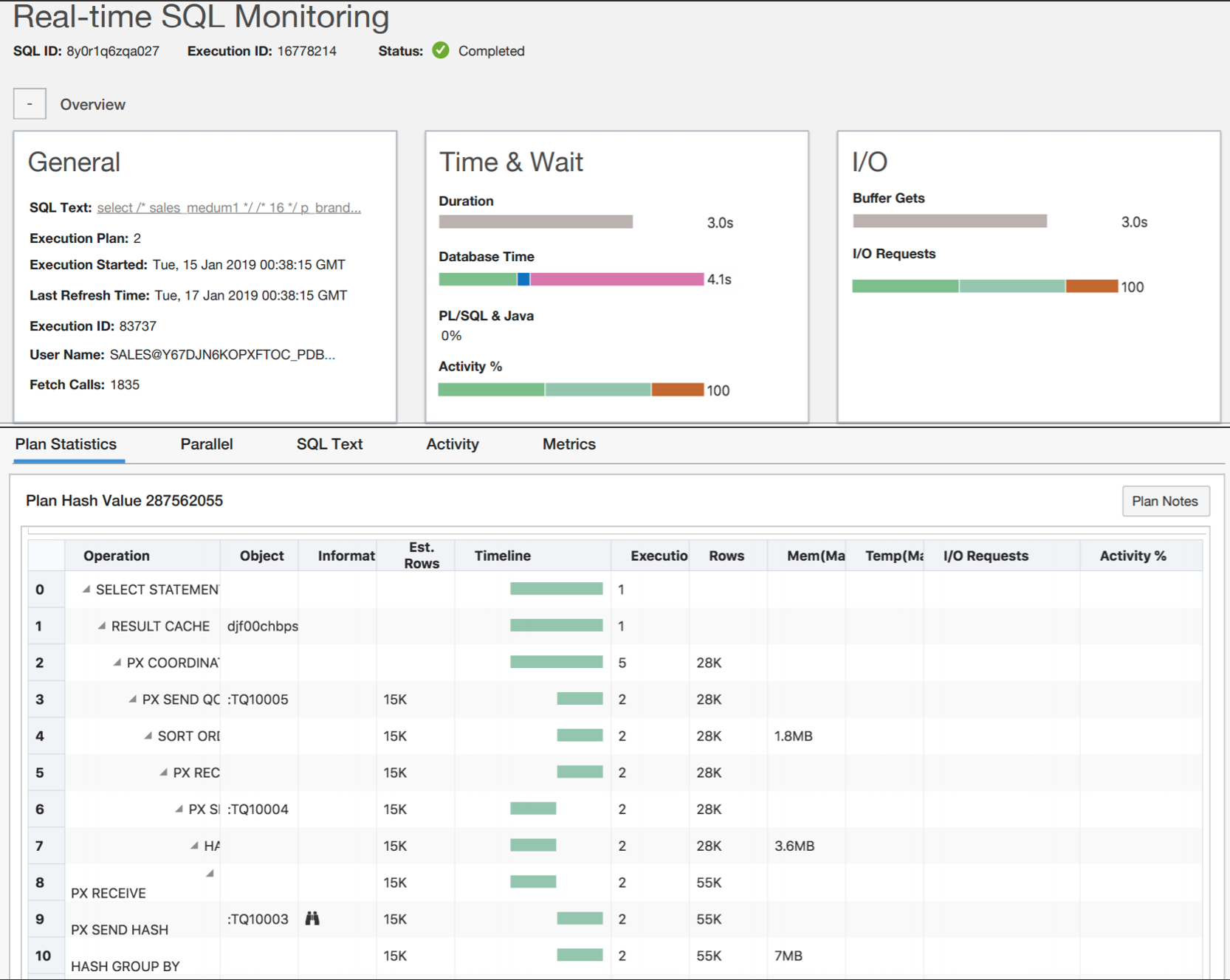Screen dimensions: 1230x980
Task: Click the Timeline bar for RESULT CACHE row
Action: (557, 624)
